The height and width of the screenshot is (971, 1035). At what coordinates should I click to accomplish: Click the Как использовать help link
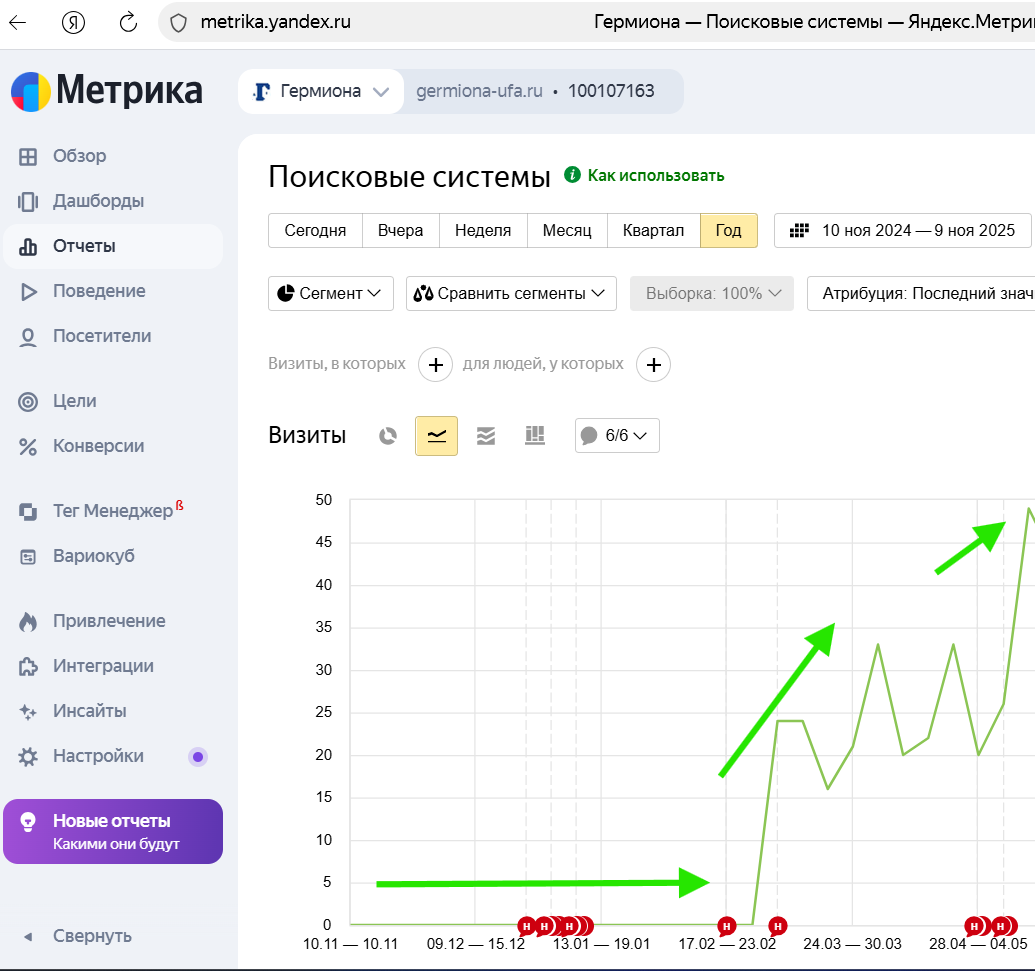tap(655, 176)
